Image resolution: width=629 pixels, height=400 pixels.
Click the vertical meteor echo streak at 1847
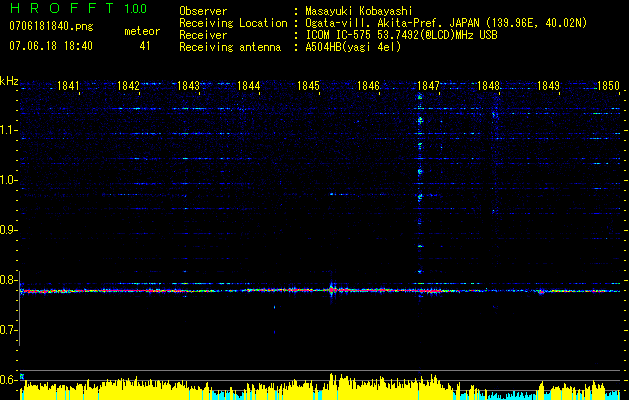(x=420, y=193)
